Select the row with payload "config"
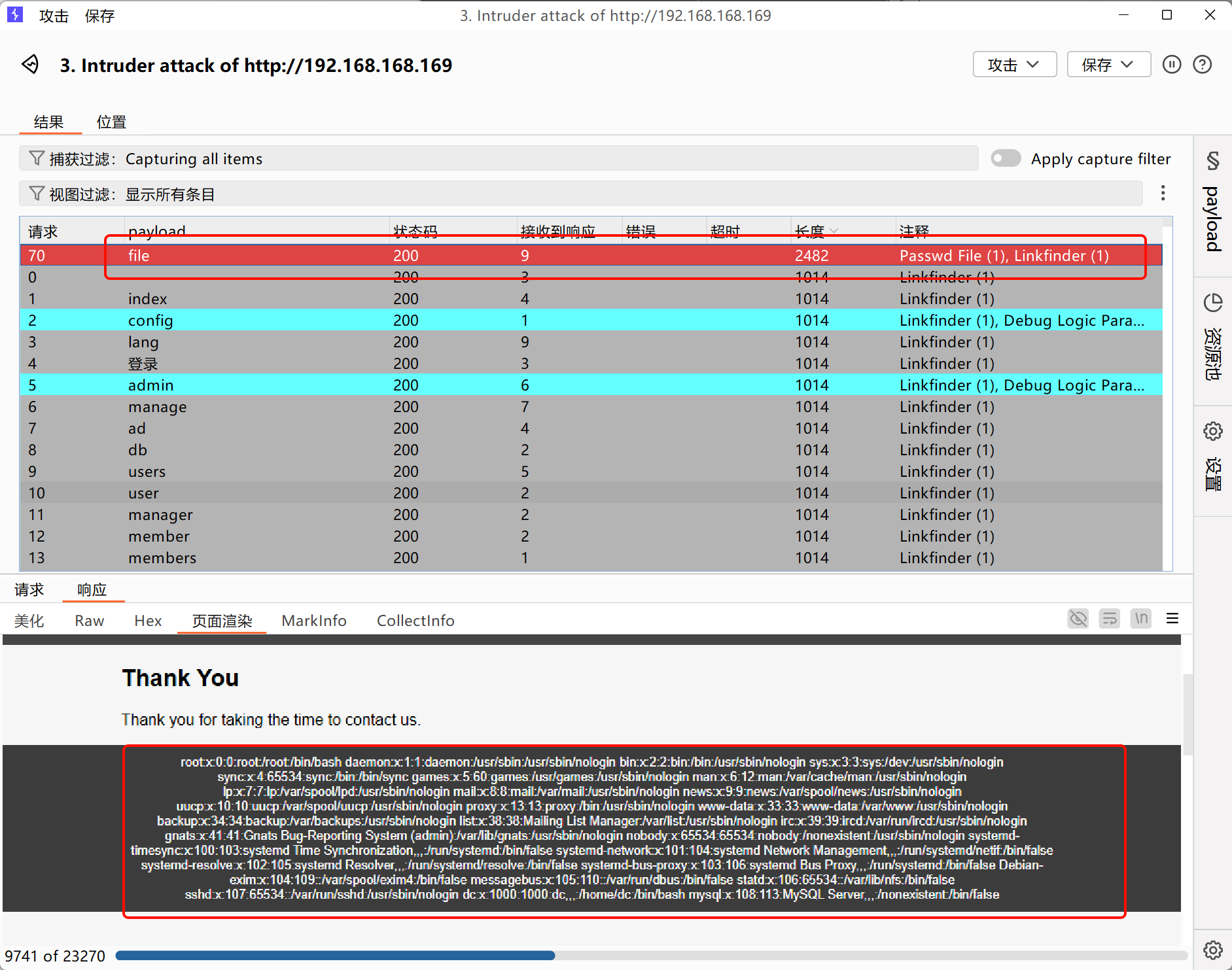Viewport: 1232px width, 970px height. [x=591, y=320]
